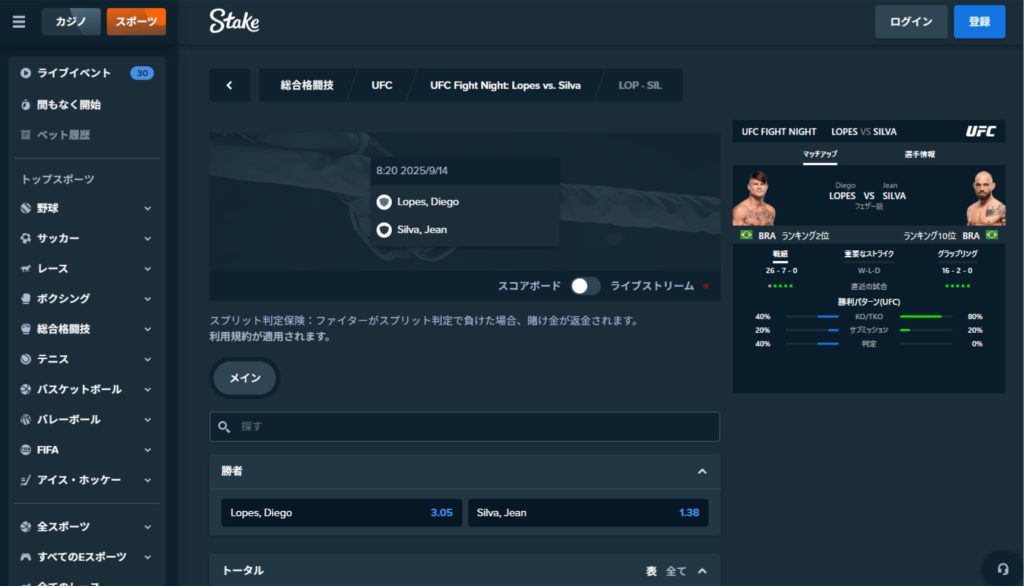Screen dimensions: 1024x586
Task: Click the 間もなく開始 timer icon
Action: [25, 105]
